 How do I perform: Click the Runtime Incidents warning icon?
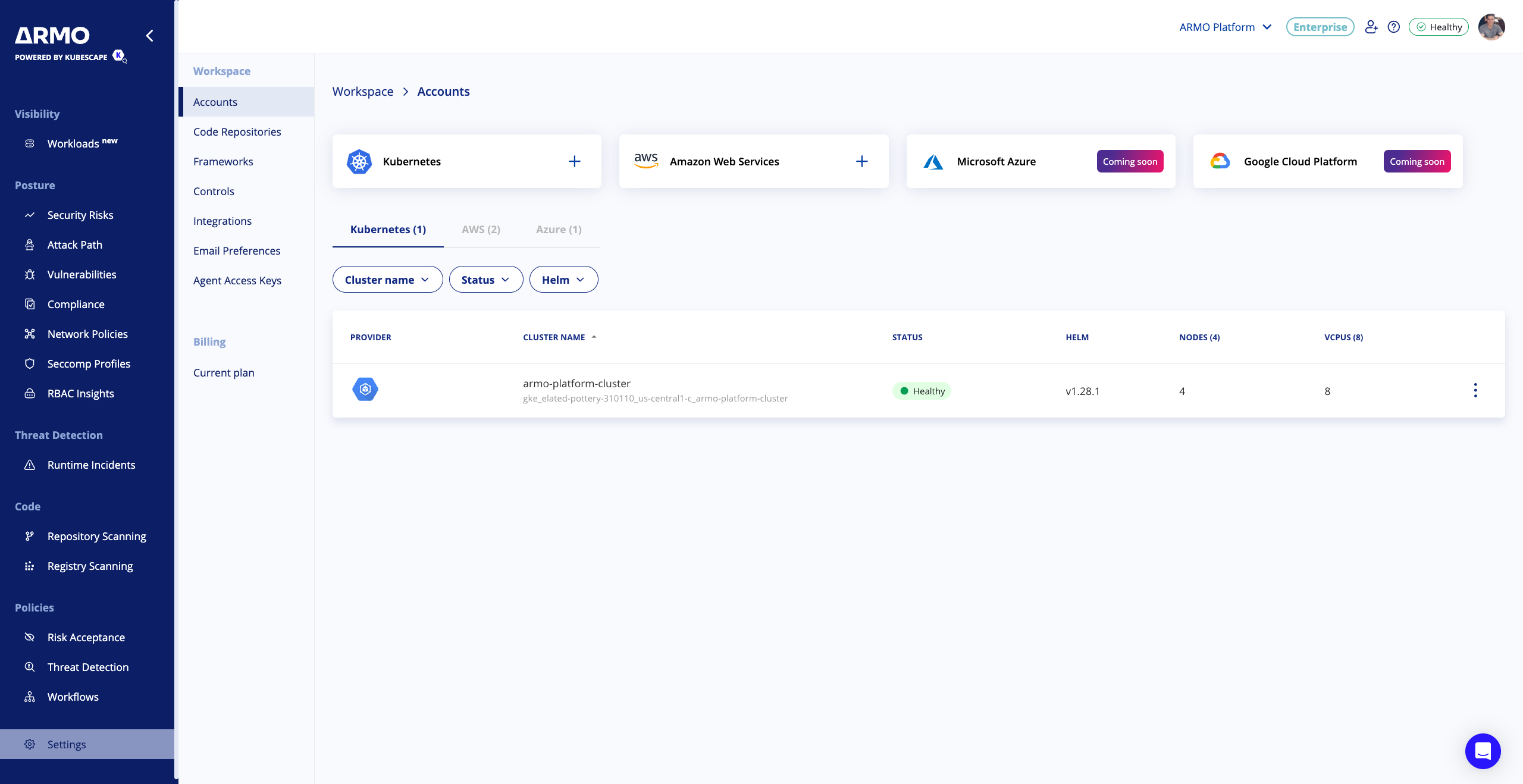(x=30, y=465)
